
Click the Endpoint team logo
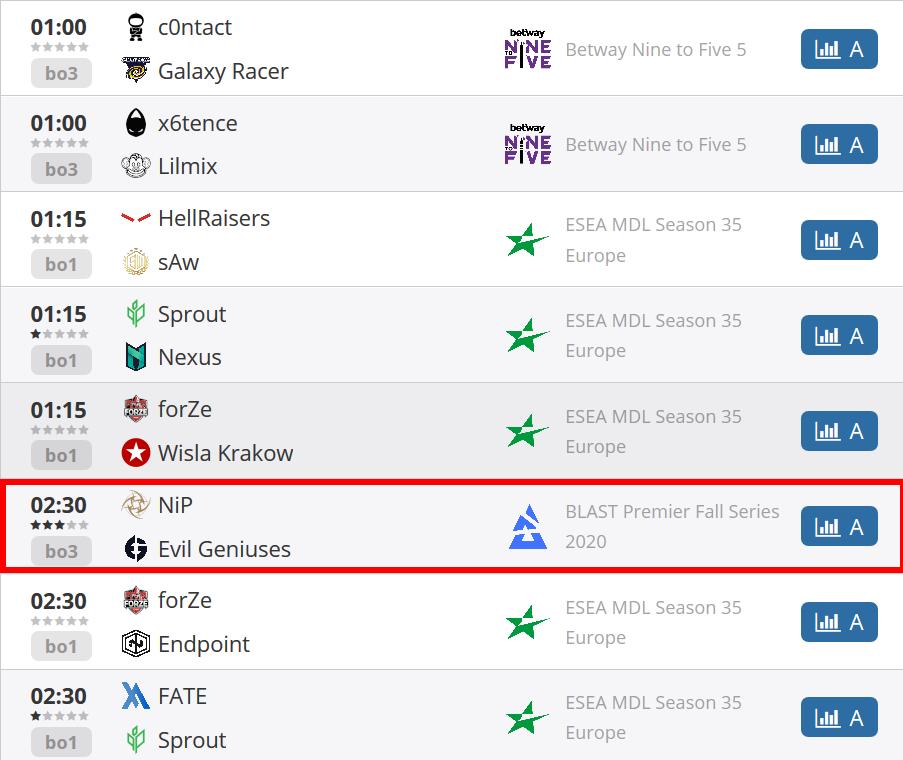136,644
